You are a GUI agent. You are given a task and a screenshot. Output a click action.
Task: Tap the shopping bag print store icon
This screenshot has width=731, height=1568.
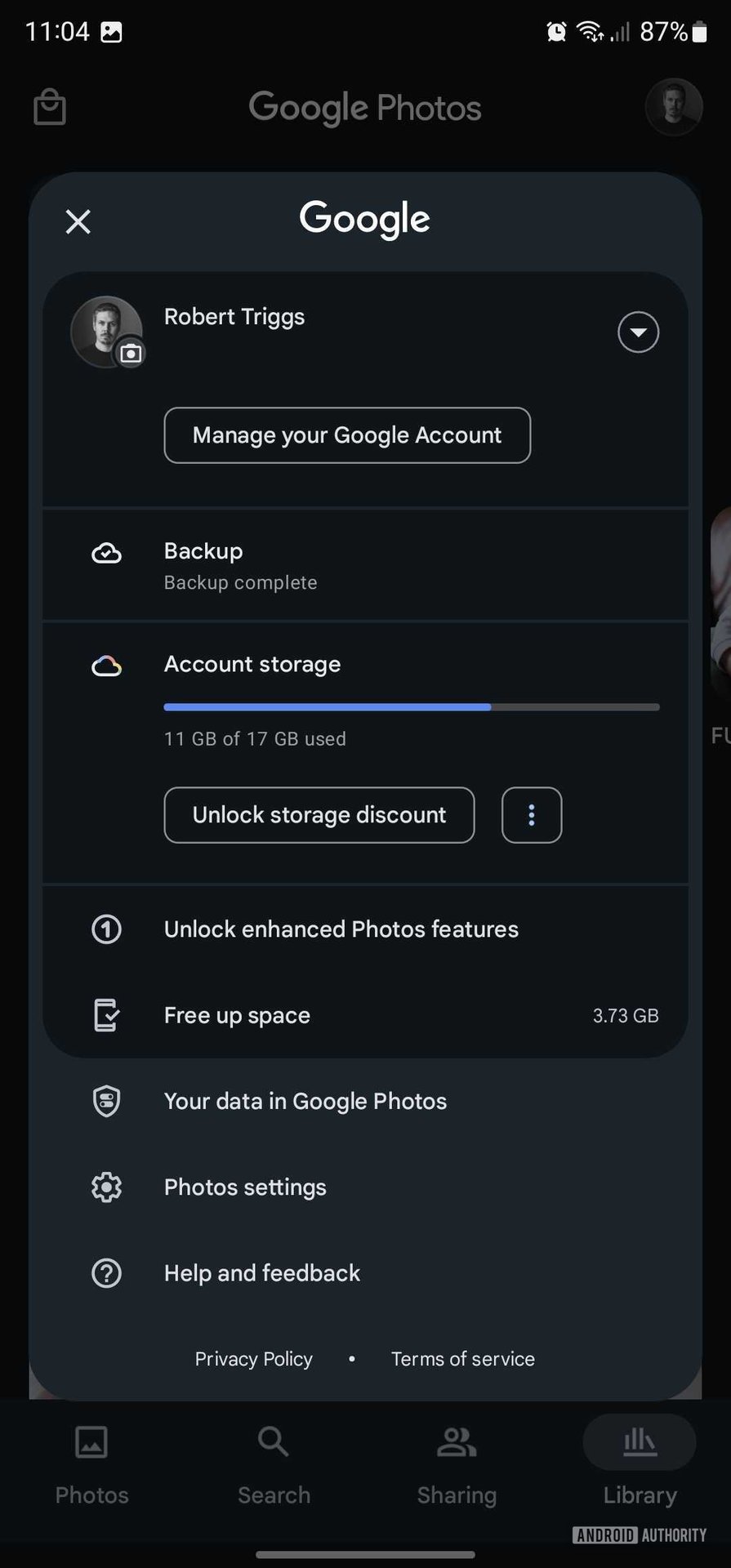(50, 108)
